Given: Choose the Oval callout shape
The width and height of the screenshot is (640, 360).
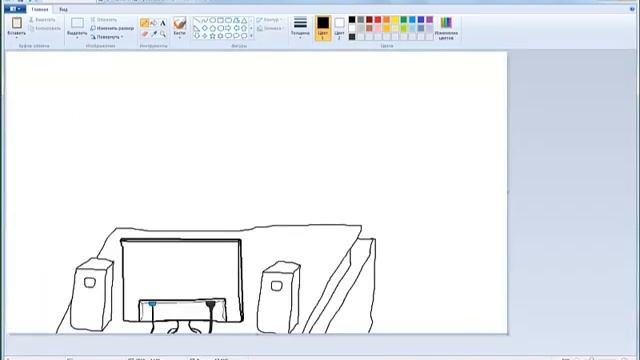Looking at the screenshot, I should (x=236, y=36).
